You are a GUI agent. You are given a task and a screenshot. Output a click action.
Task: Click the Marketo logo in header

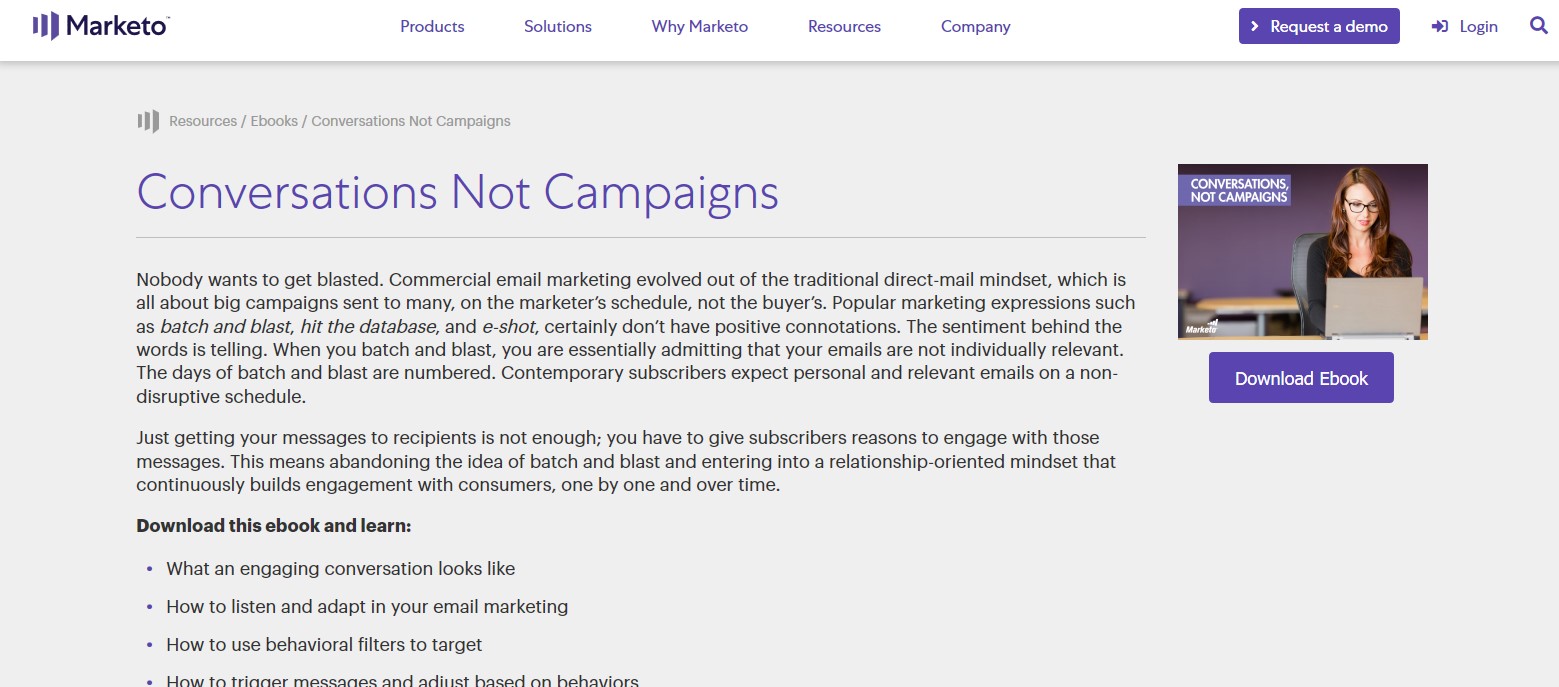click(101, 26)
